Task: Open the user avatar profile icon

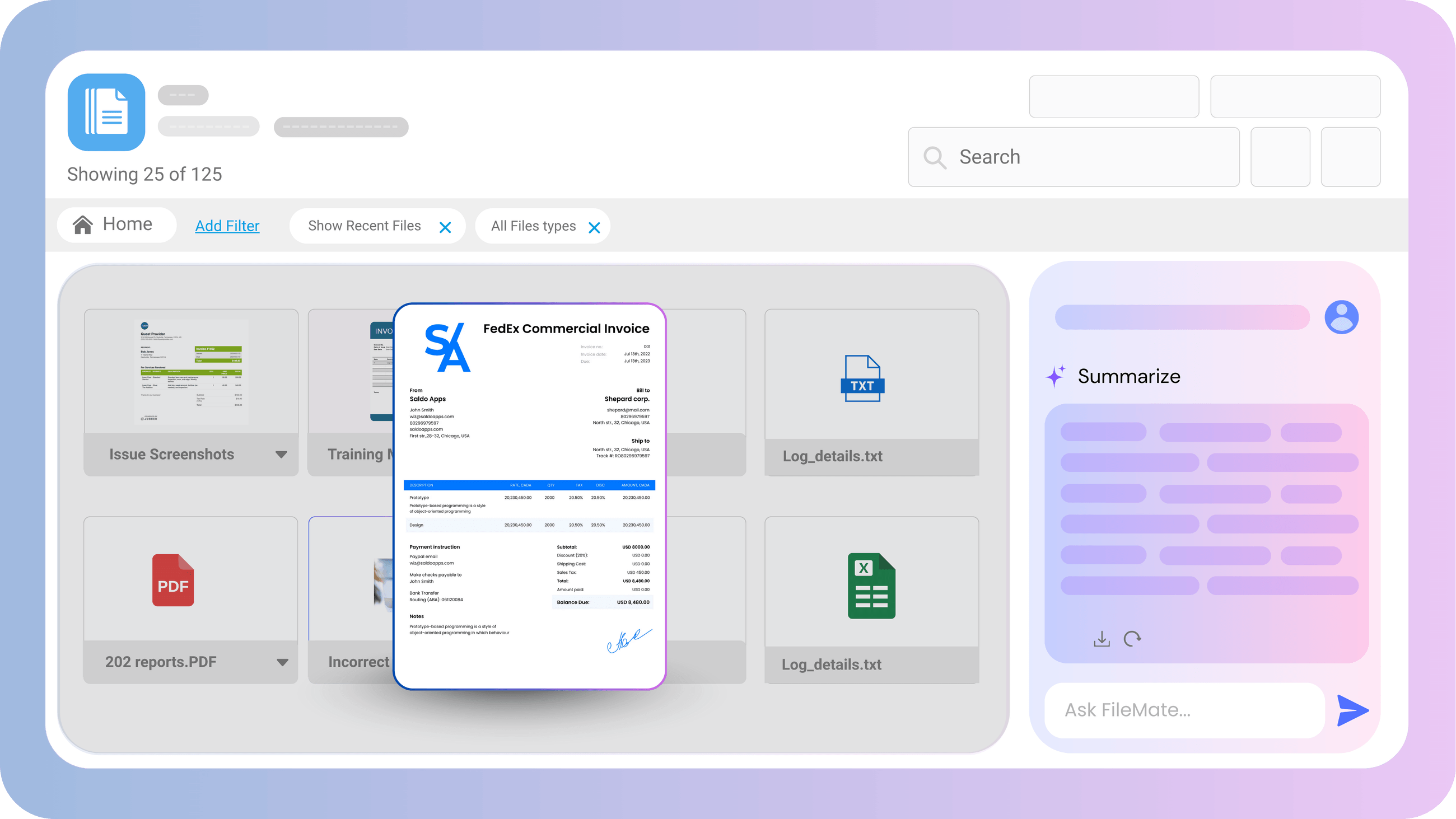Action: [x=1342, y=317]
